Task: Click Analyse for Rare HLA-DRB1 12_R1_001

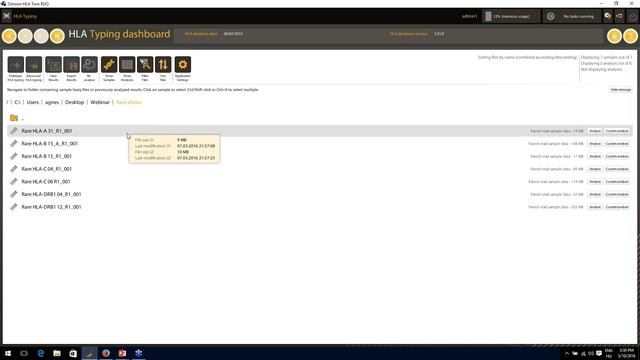Action: pyautogui.click(x=595, y=207)
